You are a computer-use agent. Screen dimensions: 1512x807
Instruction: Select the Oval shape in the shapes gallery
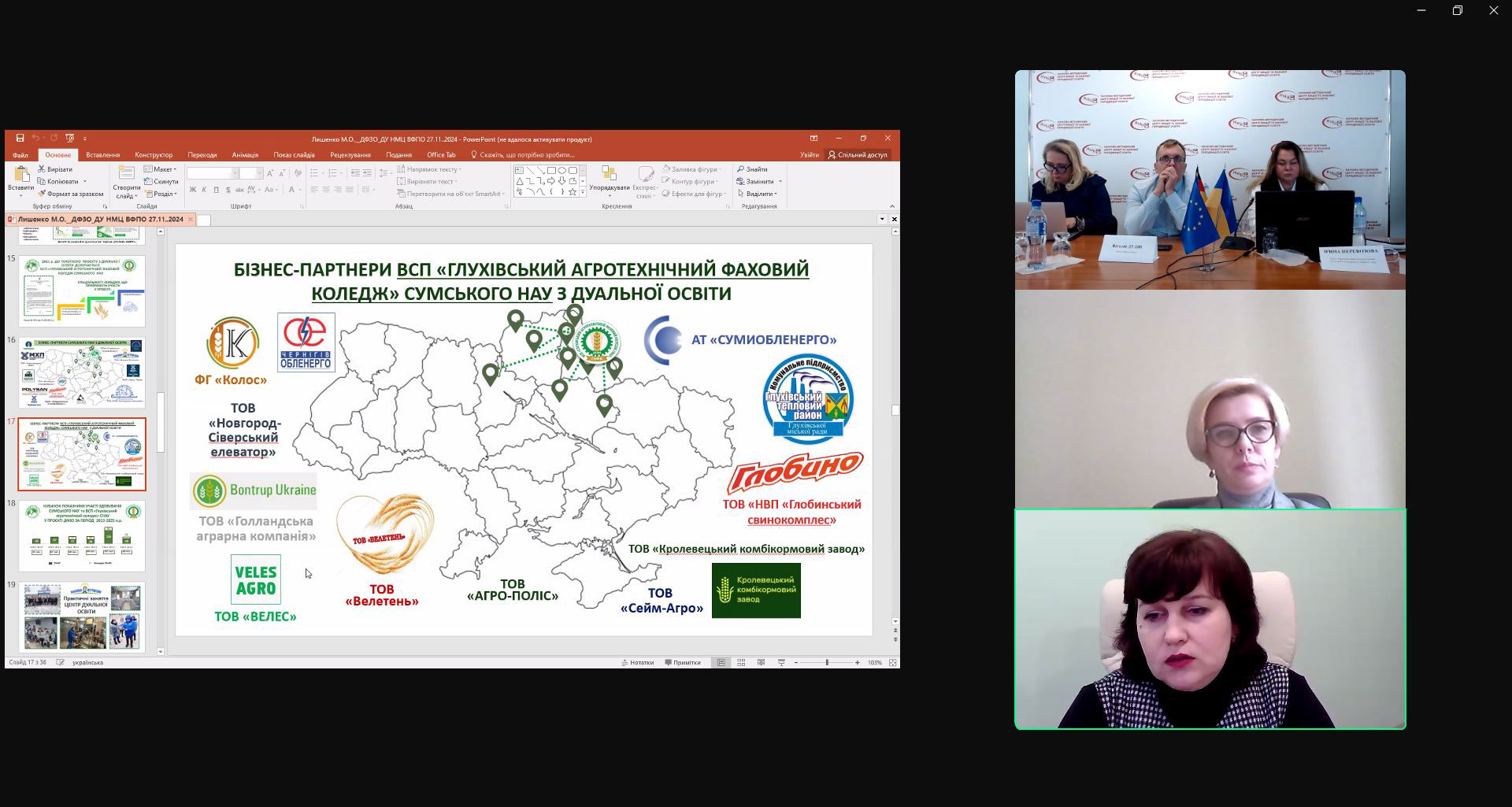(x=562, y=170)
